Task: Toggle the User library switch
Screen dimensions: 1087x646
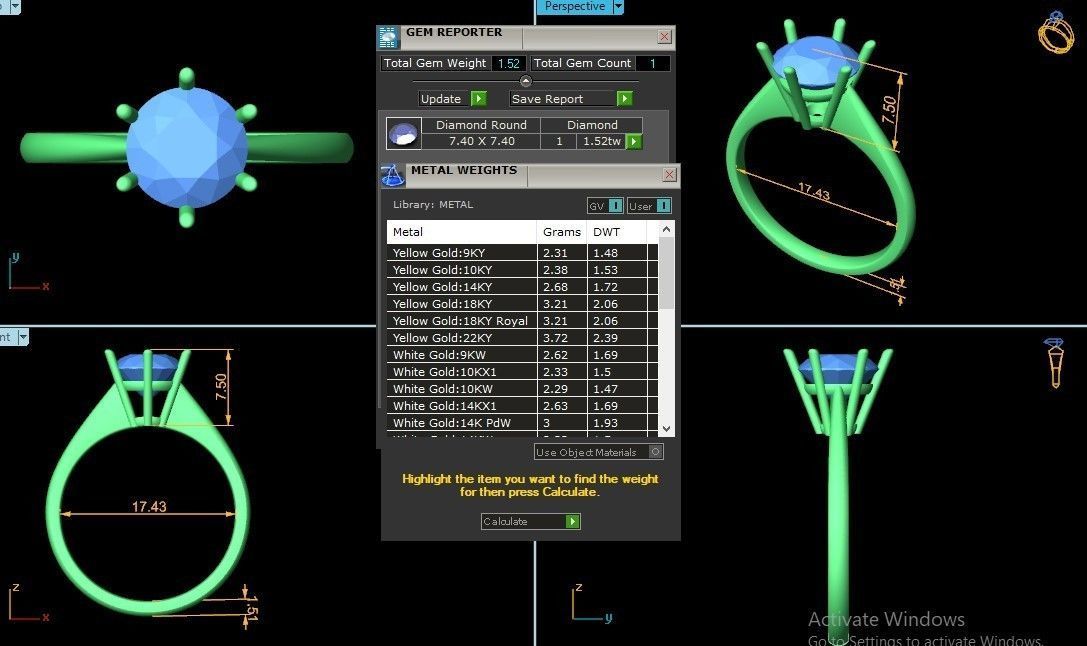Action: pyautogui.click(x=663, y=206)
